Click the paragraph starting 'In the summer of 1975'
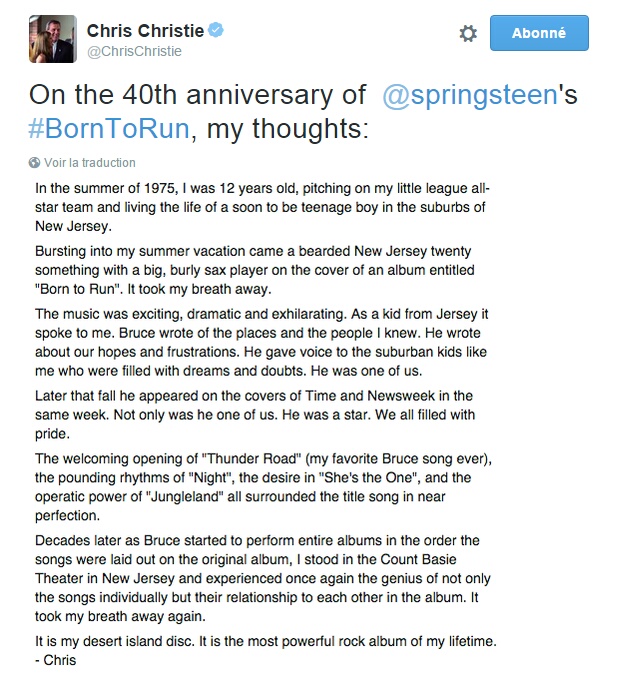This screenshot has width=623, height=678. pyautogui.click(x=262, y=206)
